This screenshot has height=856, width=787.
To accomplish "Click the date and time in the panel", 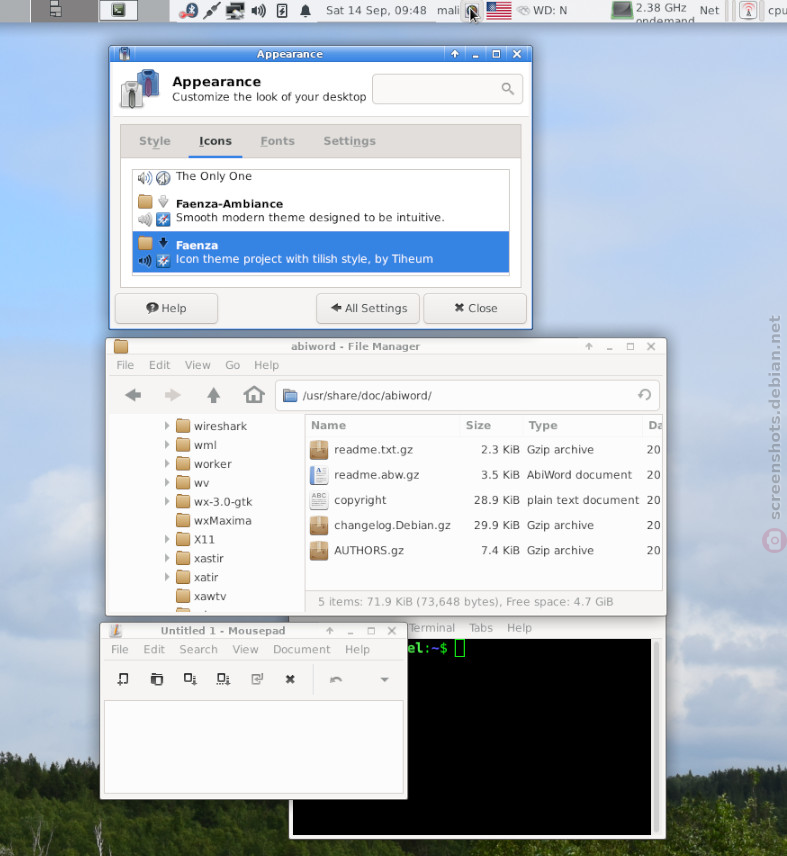I will click(376, 10).
